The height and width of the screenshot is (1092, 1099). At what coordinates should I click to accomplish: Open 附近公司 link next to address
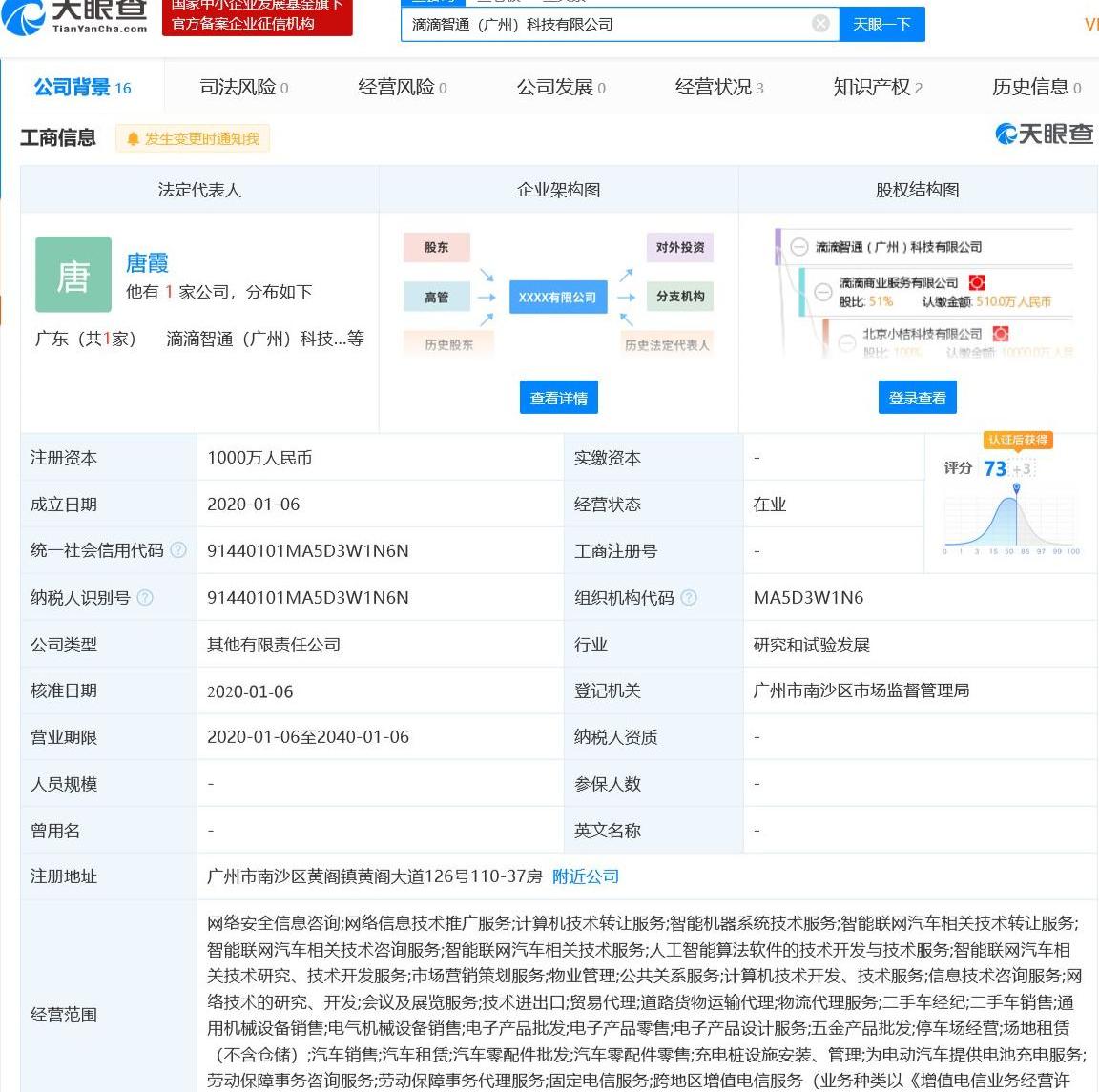point(585,876)
